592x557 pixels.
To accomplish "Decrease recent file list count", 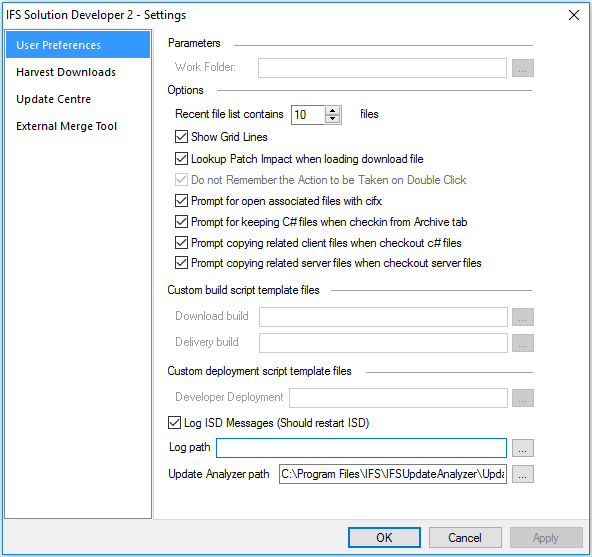I will [332, 119].
